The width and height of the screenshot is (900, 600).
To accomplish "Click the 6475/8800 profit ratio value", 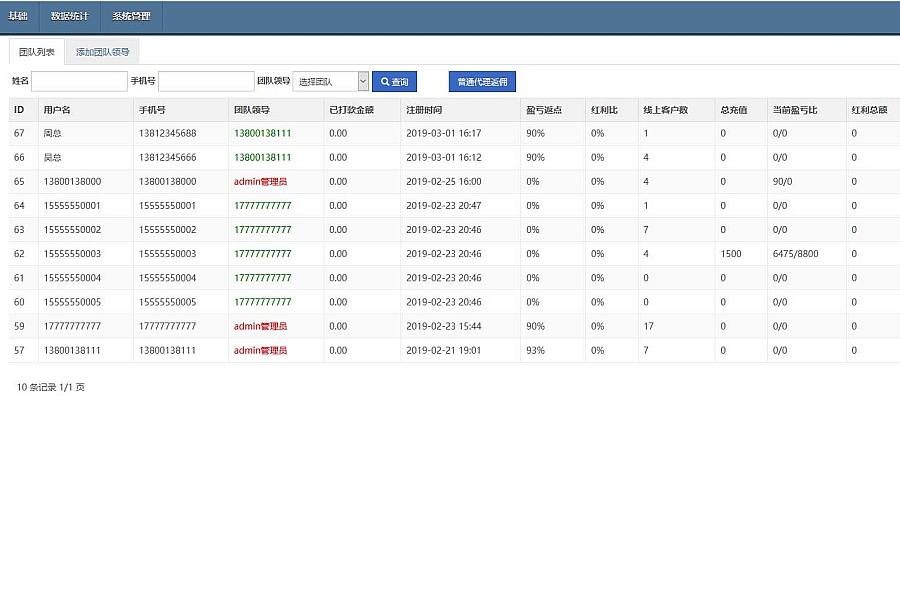I will (x=796, y=254).
